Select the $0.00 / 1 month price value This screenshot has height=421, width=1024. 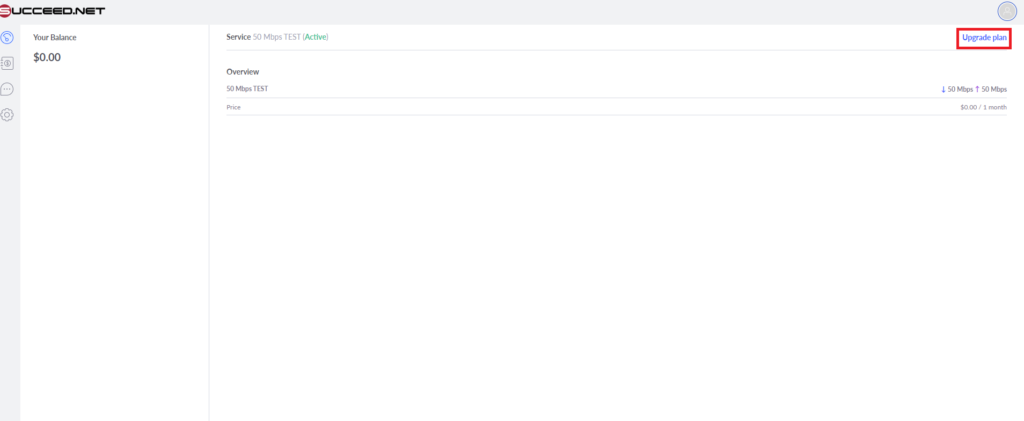tap(984, 107)
